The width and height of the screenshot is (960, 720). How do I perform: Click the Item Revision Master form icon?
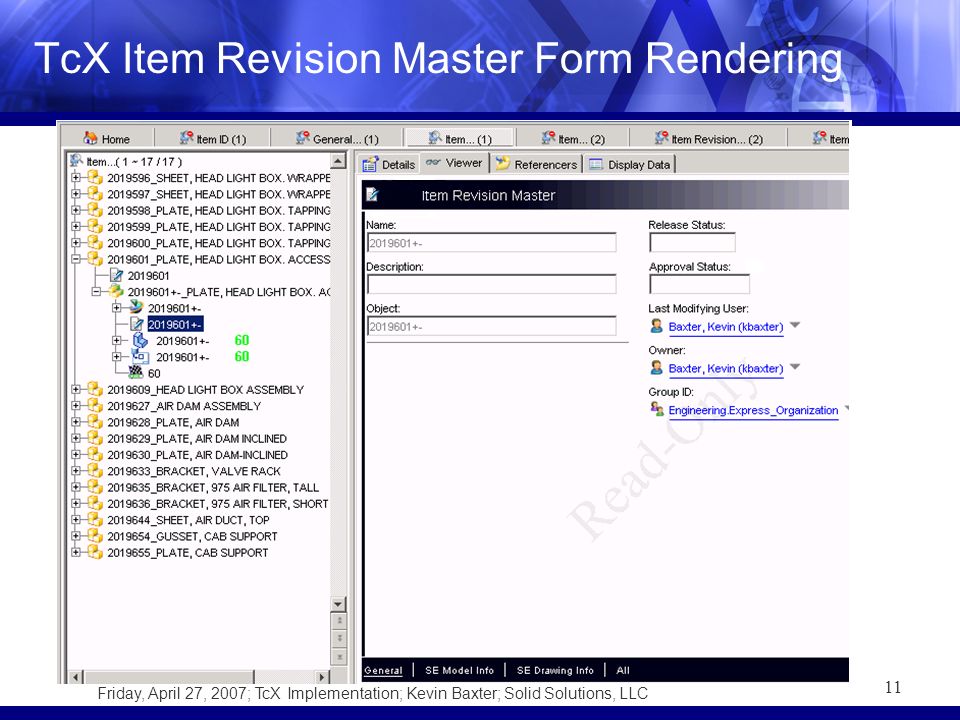click(x=372, y=195)
